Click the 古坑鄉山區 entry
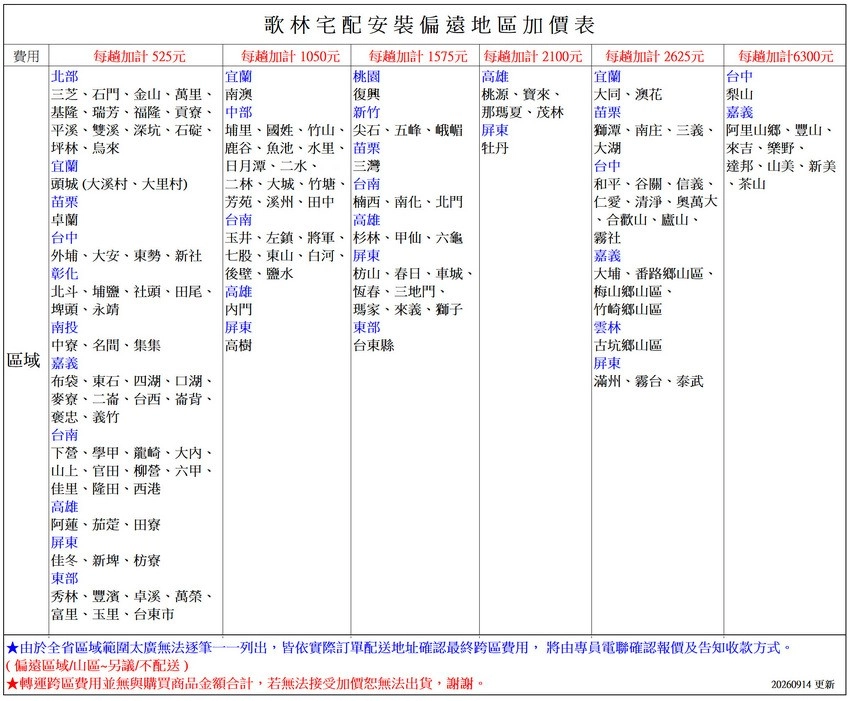 (628, 345)
